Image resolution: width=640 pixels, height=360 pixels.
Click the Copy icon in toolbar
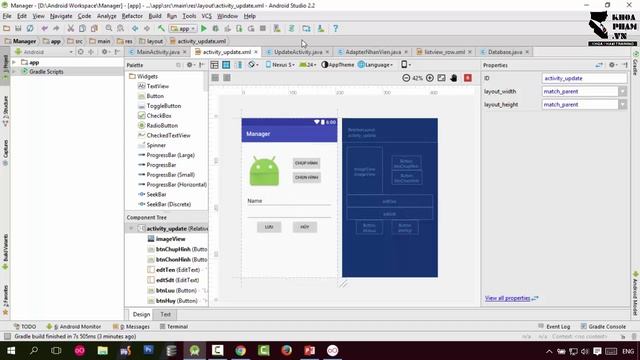tap(82, 29)
